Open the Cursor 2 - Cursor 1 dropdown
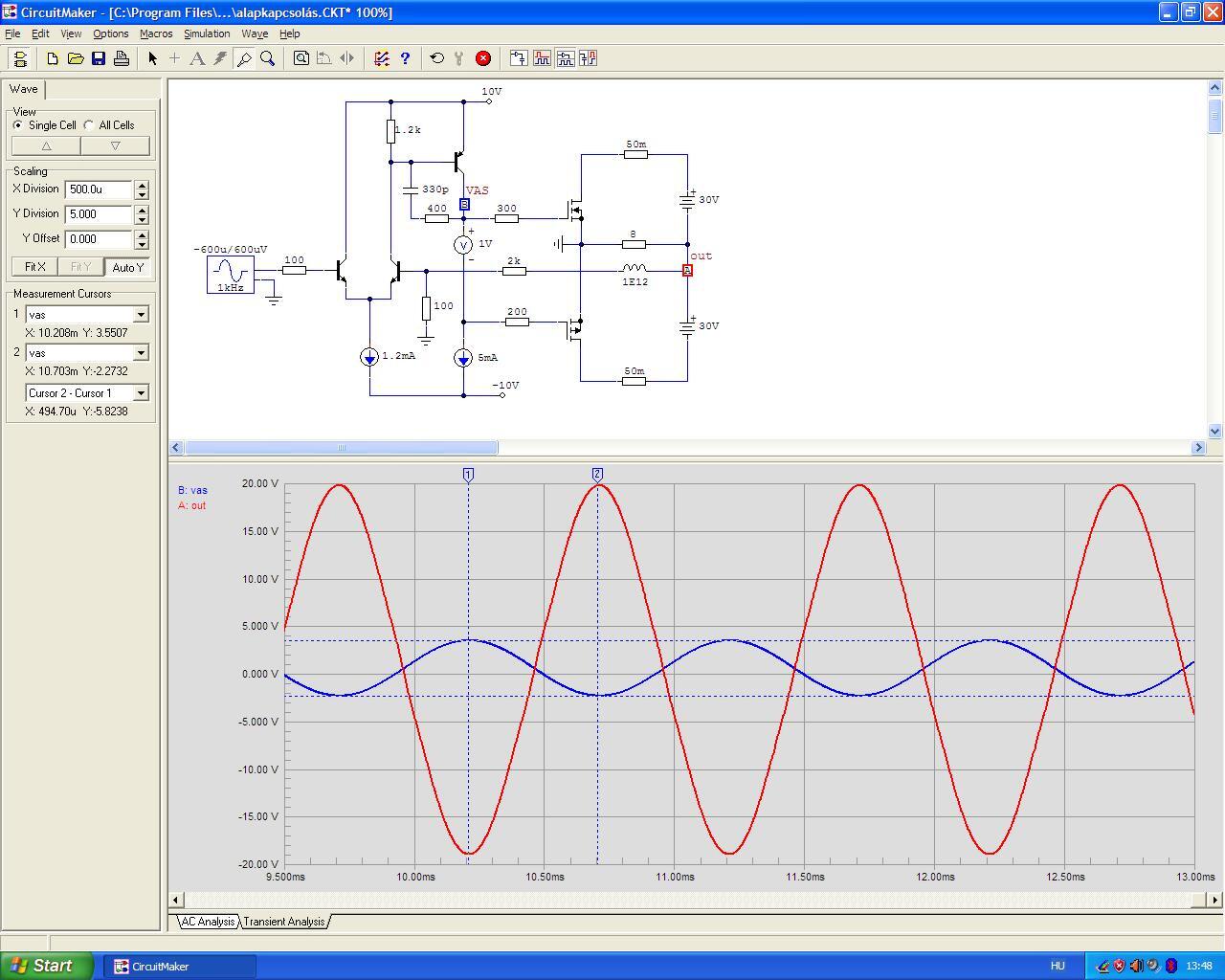 pyautogui.click(x=141, y=393)
